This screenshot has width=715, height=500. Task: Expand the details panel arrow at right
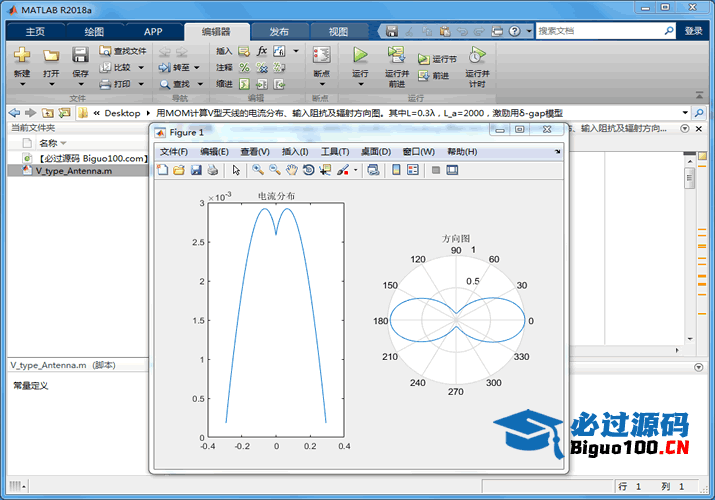699,367
